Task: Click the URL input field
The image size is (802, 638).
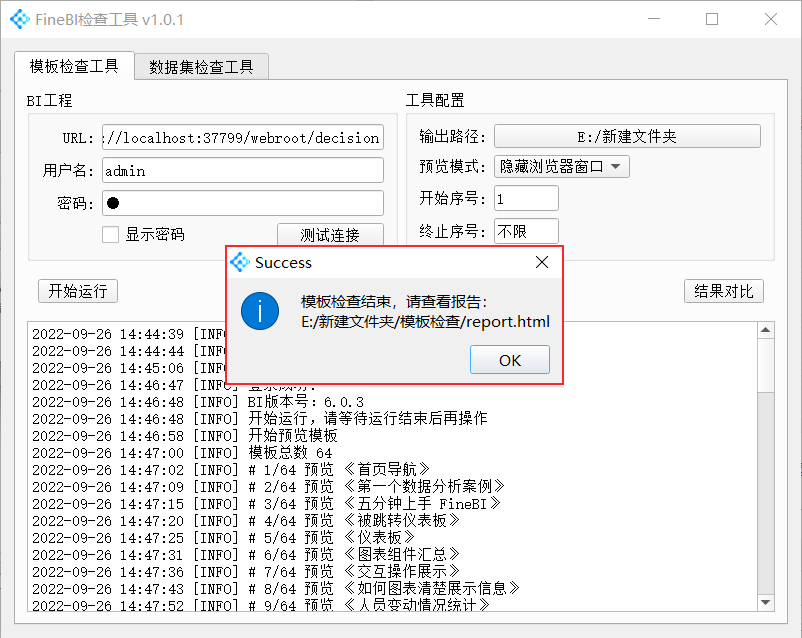Action: (243, 138)
